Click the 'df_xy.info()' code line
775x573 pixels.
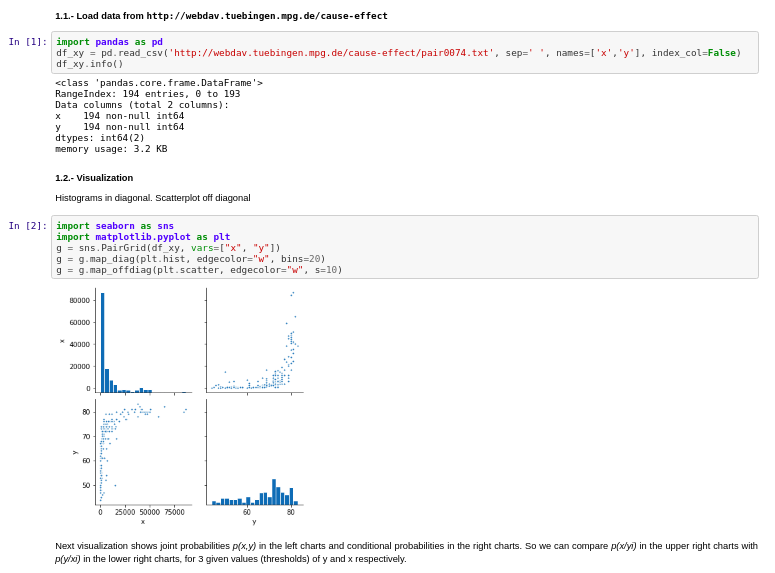click(x=89, y=64)
